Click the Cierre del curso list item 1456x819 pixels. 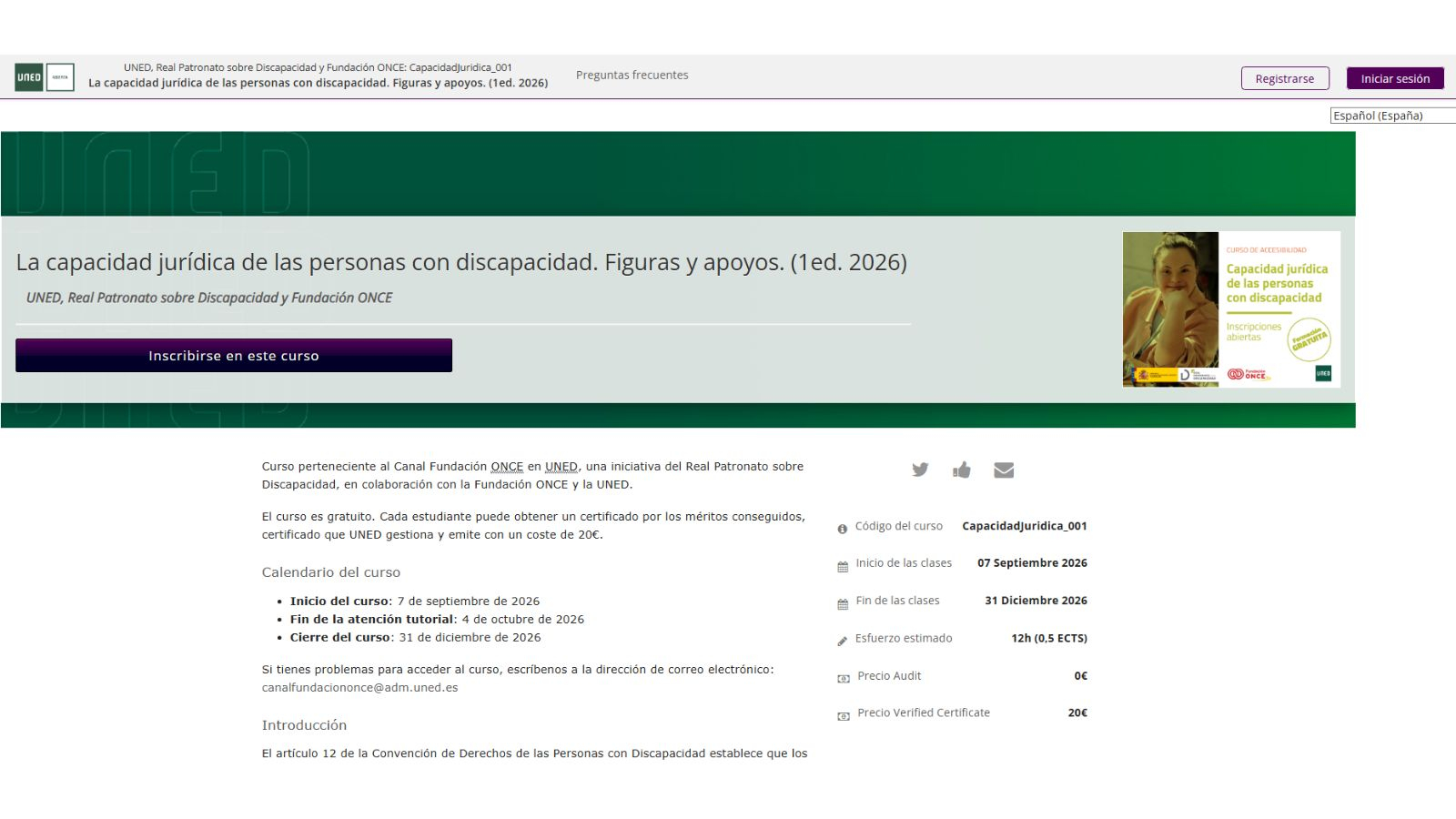click(415, 637)
